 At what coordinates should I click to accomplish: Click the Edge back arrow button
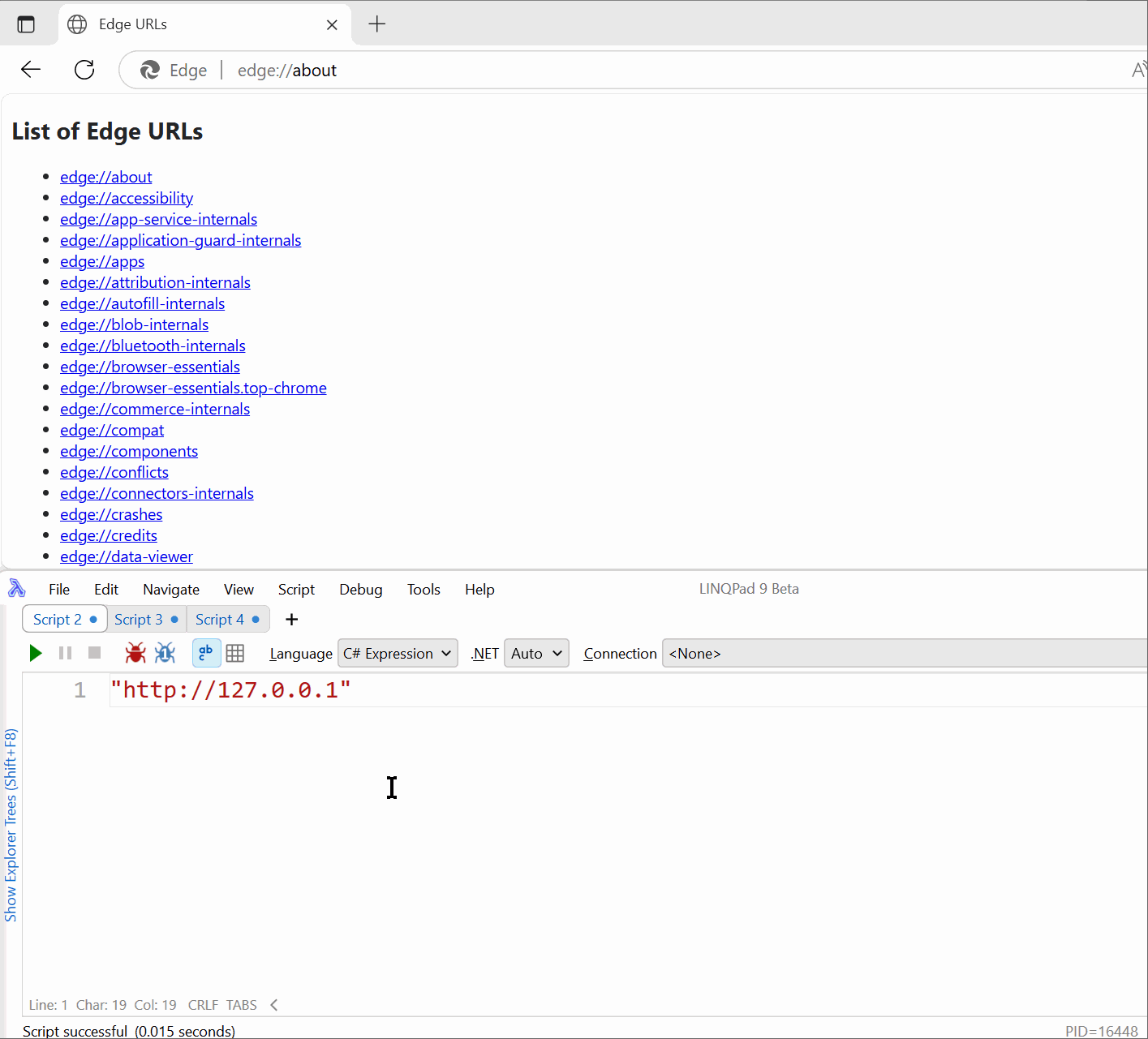click(x=31, y=70)
